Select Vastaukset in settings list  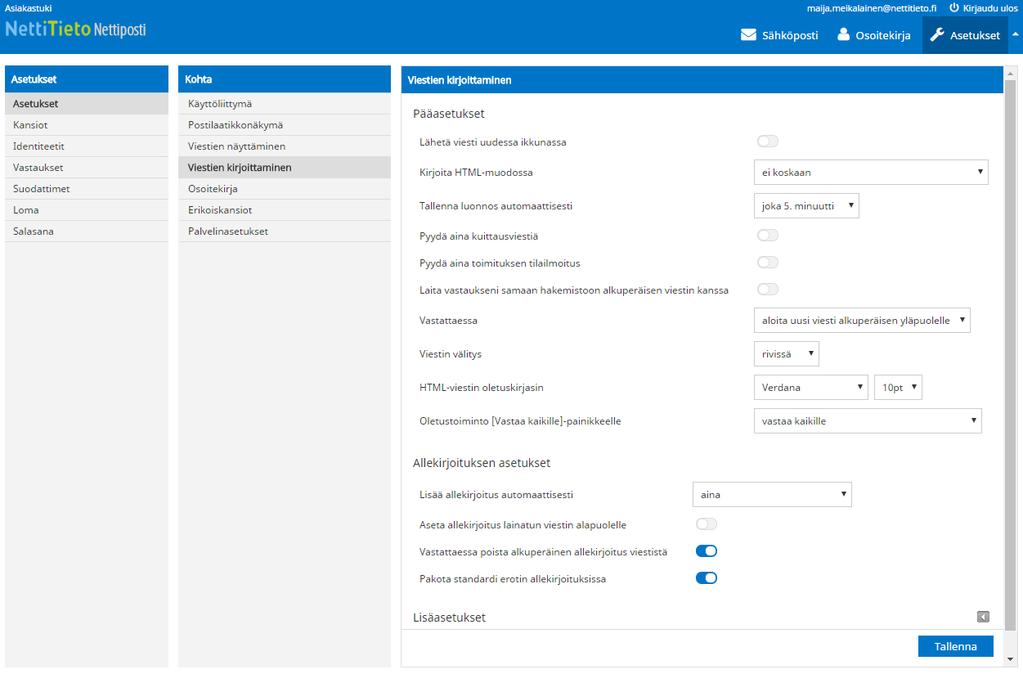pyautogui.click(x=86, y=167)
